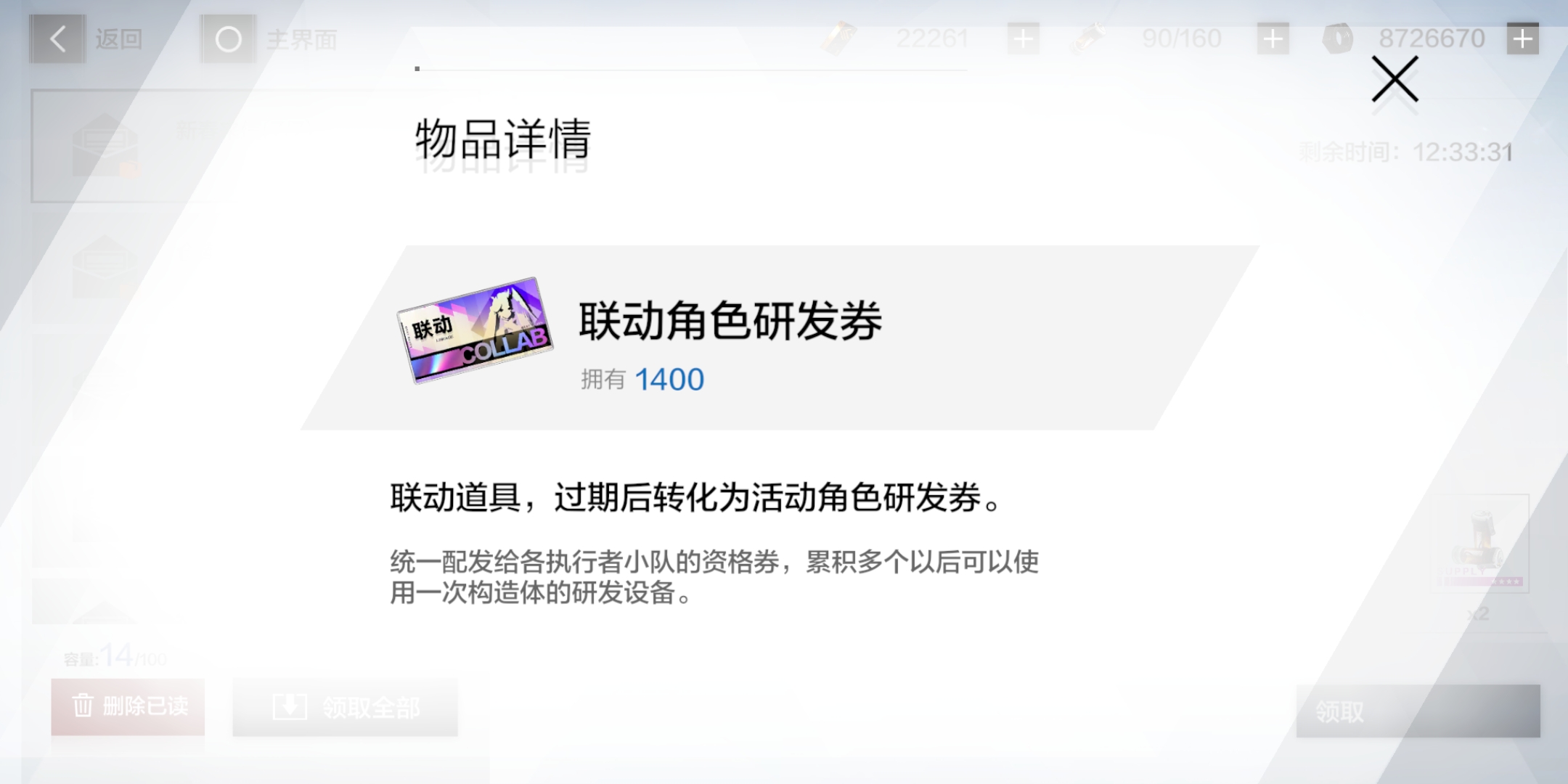Tap the cog currency icon beside 8726670

pyautogui.click(x=1338, y=38)
